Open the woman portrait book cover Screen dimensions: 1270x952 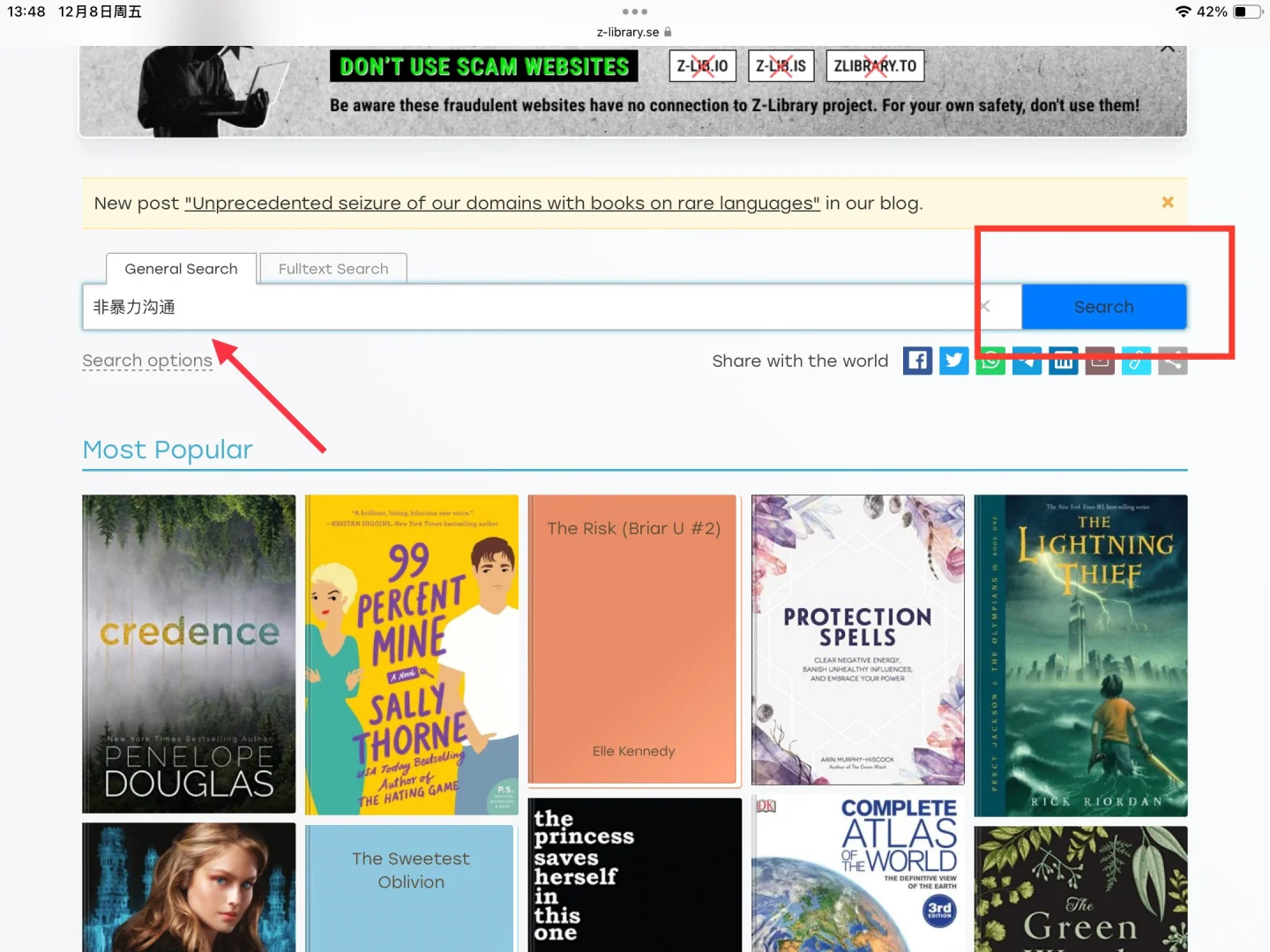tap(189, 888)
